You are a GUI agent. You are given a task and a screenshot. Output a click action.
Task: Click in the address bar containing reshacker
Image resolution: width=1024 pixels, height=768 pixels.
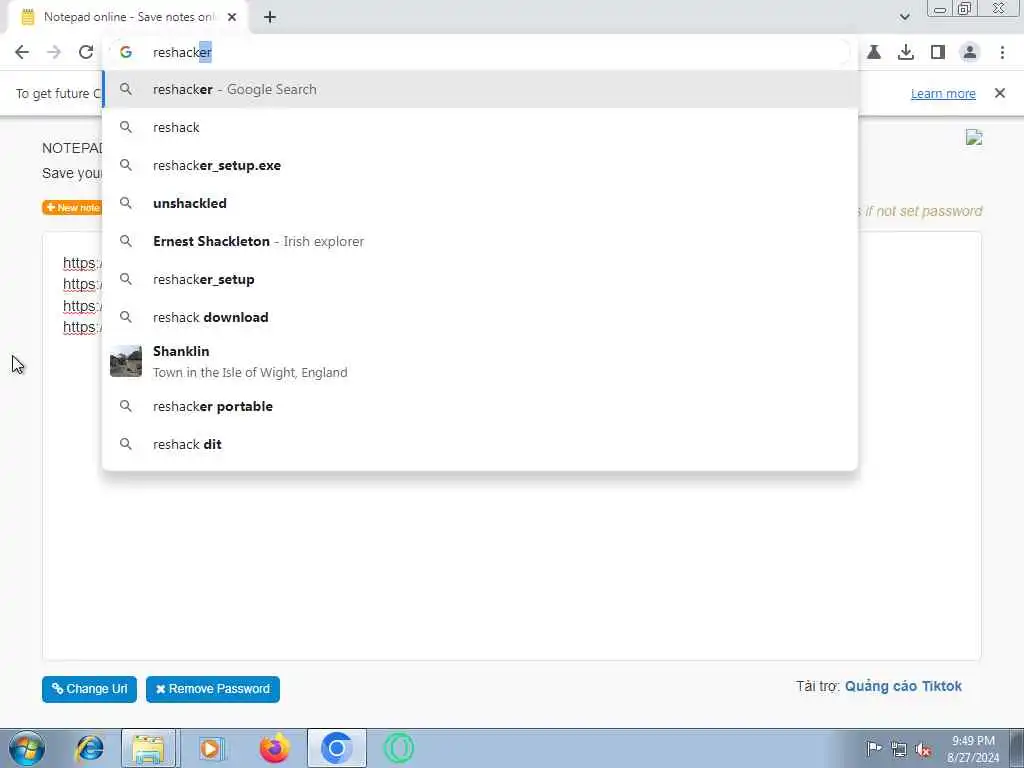click(480, 52)
